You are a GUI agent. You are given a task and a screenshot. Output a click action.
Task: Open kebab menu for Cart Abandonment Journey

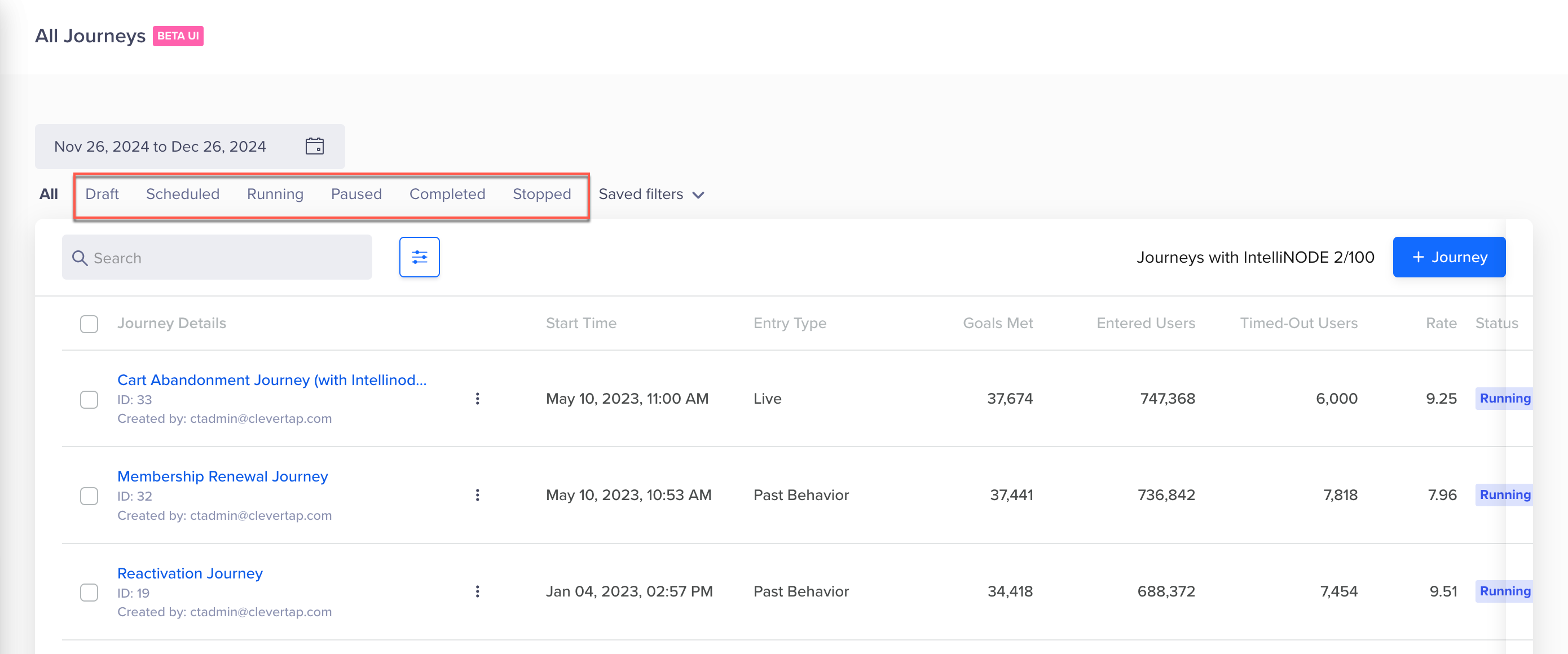(x=477, y=399)
